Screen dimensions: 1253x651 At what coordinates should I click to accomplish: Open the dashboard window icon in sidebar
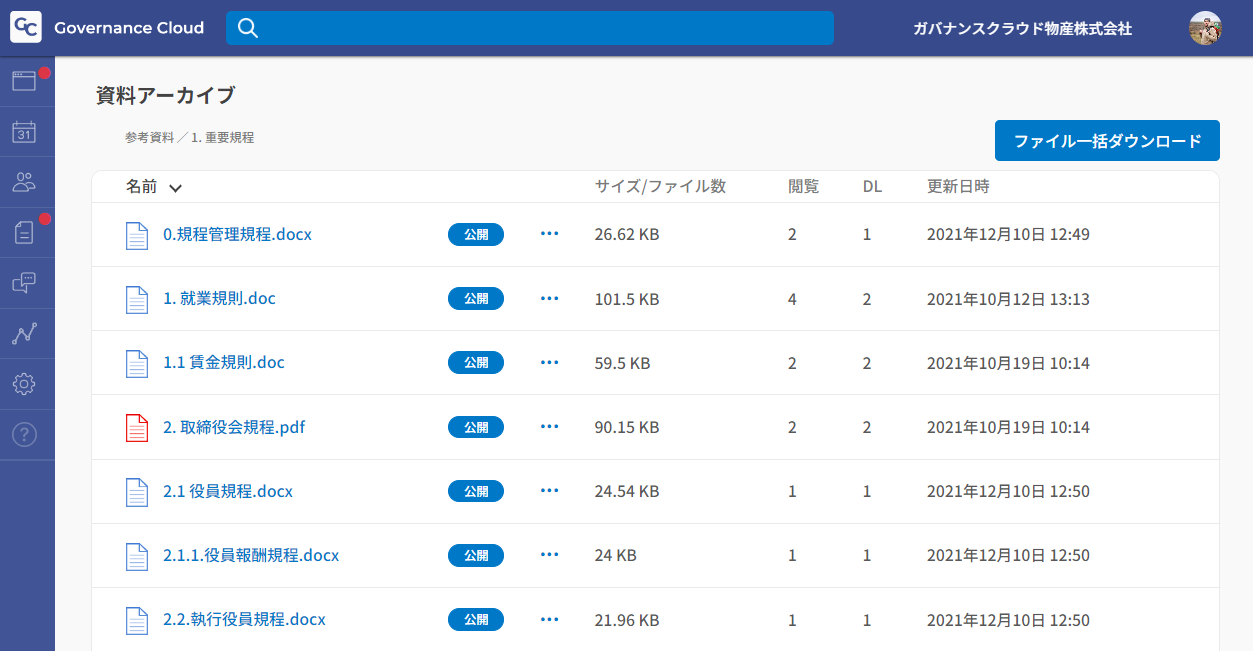coord(24,81)
